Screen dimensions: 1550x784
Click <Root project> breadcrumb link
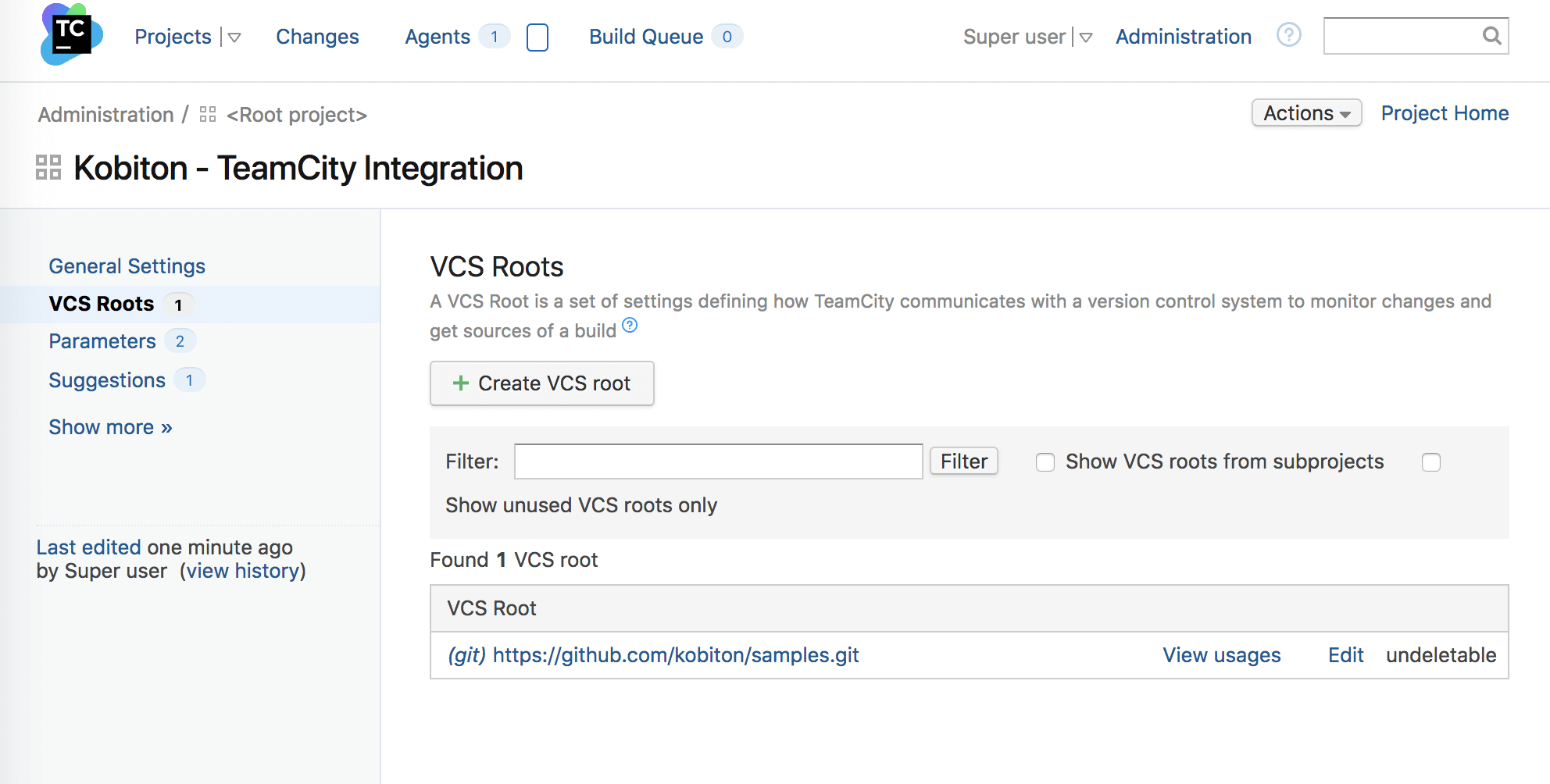(297, 115)
